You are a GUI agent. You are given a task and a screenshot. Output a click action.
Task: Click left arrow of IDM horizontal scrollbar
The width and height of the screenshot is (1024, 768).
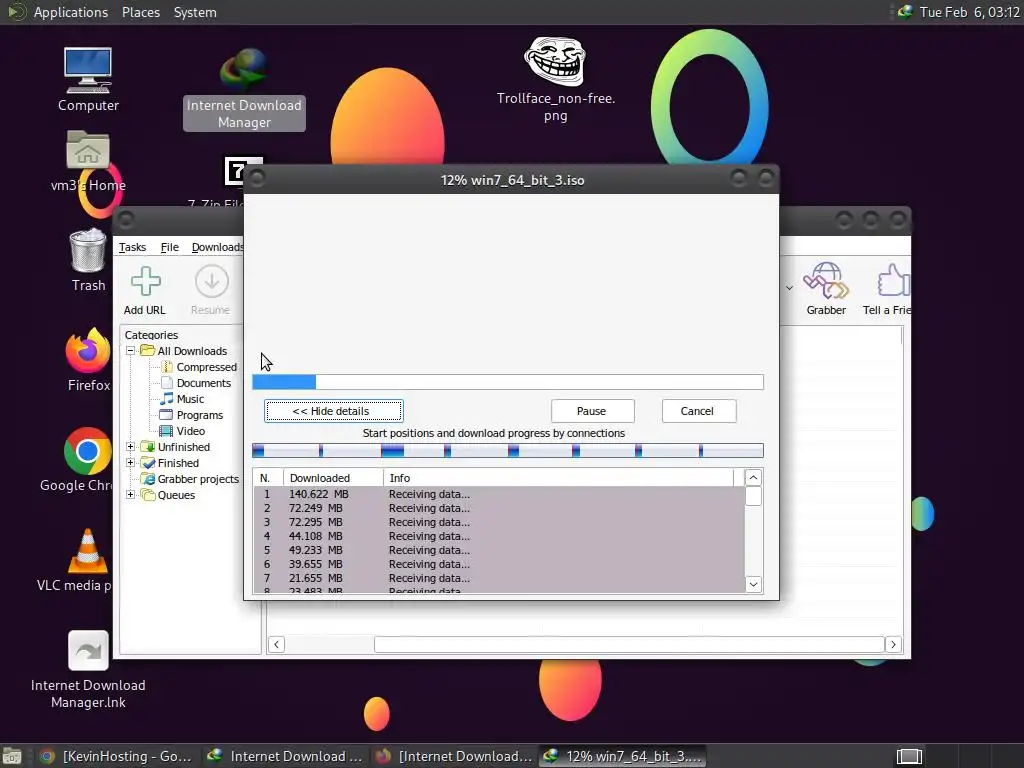click(276, 645)
